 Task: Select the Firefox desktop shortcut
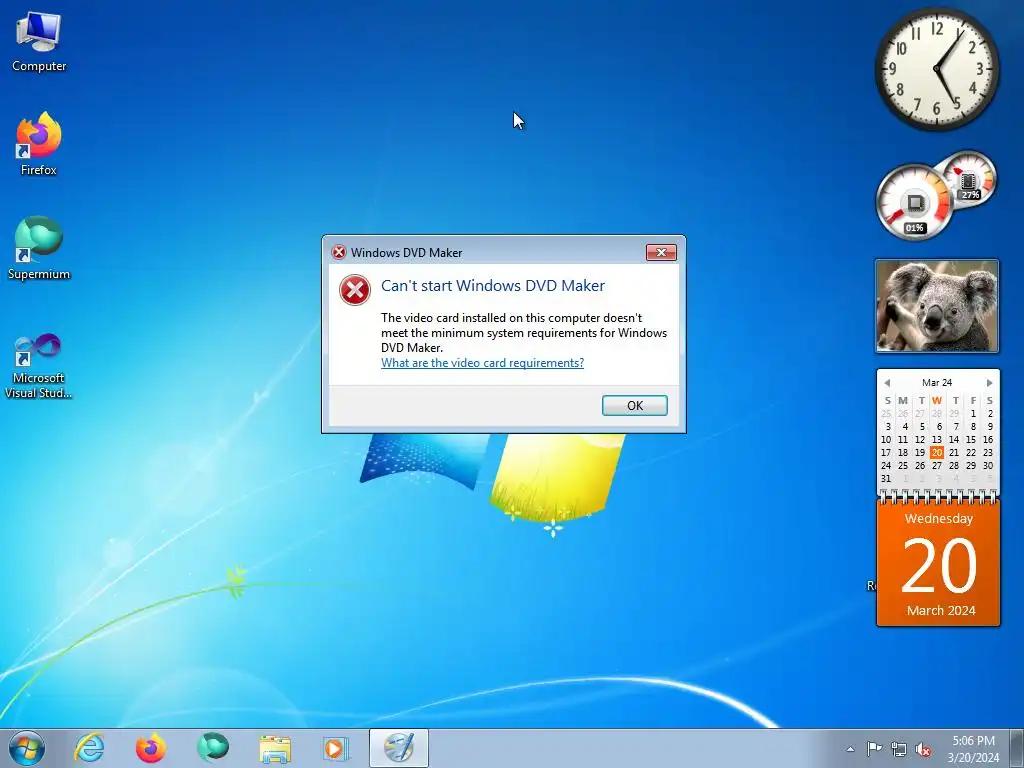click(39, 144)
